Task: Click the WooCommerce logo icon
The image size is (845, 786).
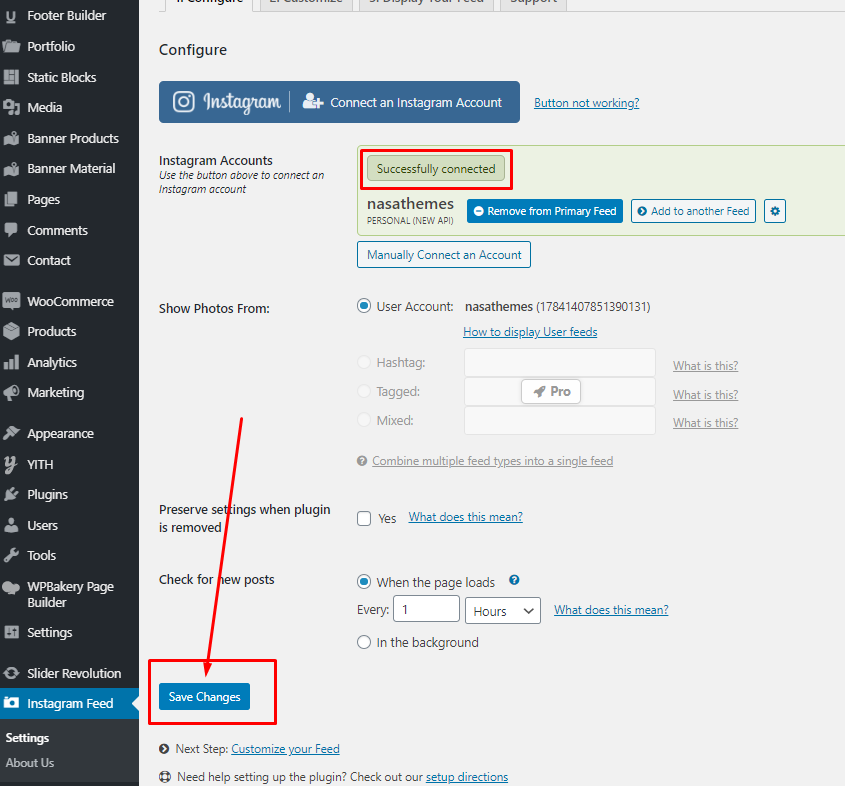Action: 11,301
